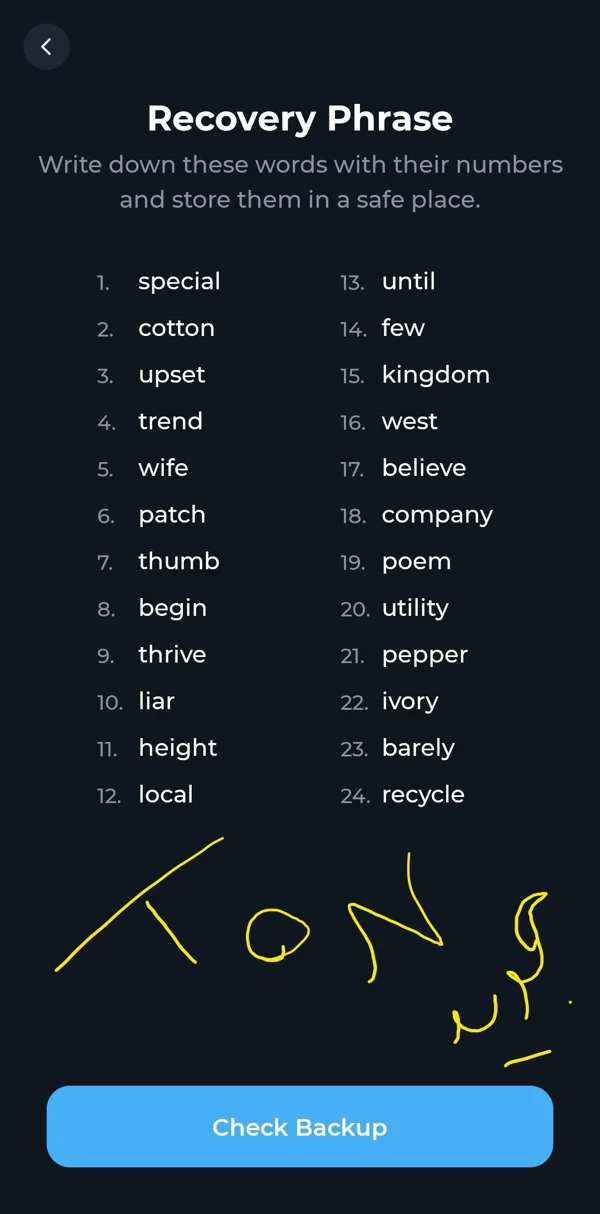600x1214 pixels.
Task: Click on the word 'trend'
Action: tap(170, 421)
